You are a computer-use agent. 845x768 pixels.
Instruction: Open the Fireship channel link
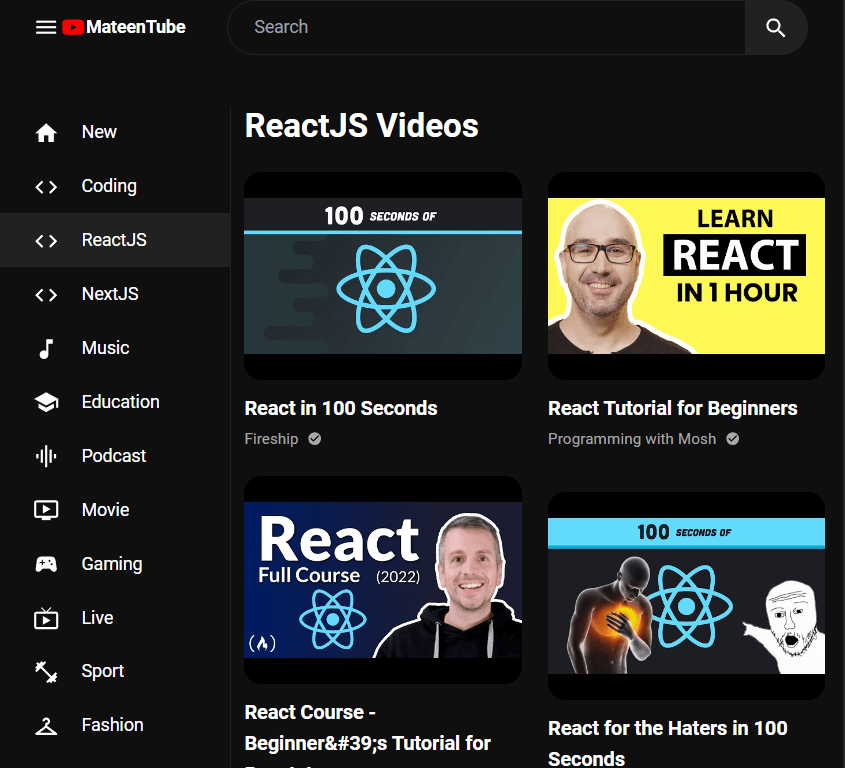click(271, 439)
